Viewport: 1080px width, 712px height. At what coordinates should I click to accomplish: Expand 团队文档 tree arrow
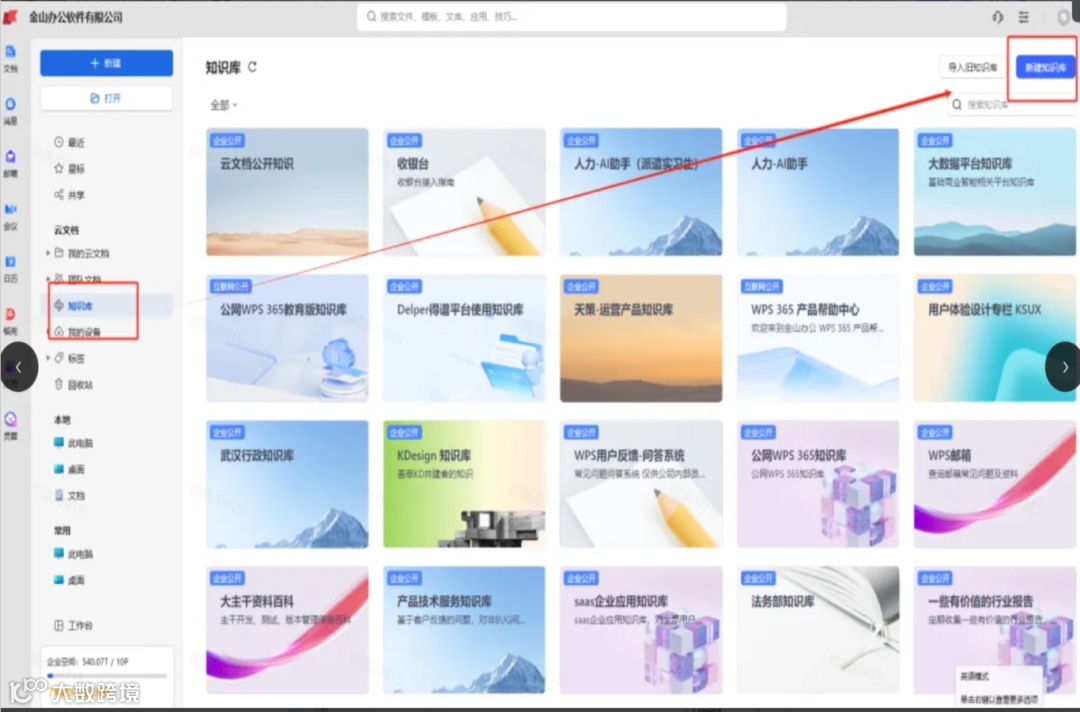coord(48,279)
